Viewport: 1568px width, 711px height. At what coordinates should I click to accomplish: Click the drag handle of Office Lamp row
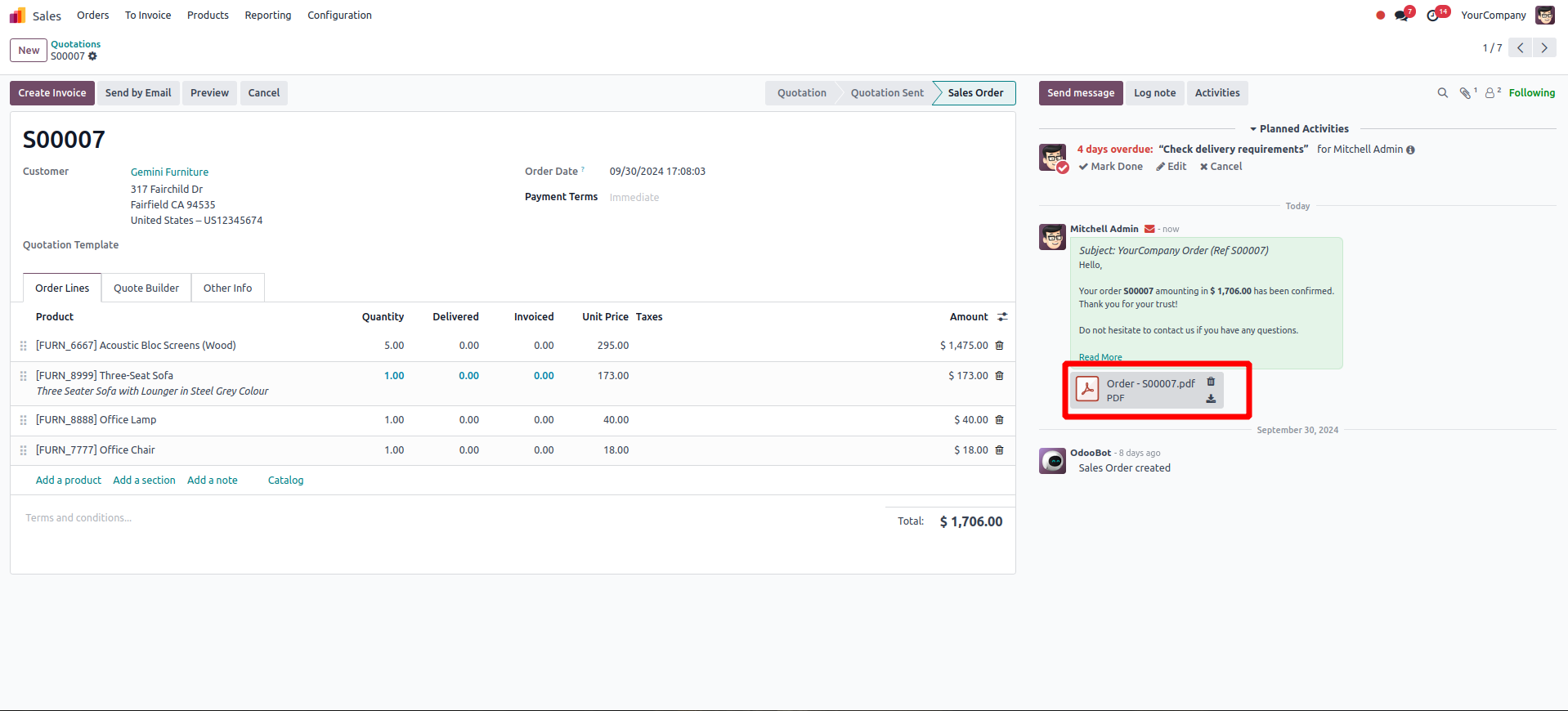click(x=23, y=420)
